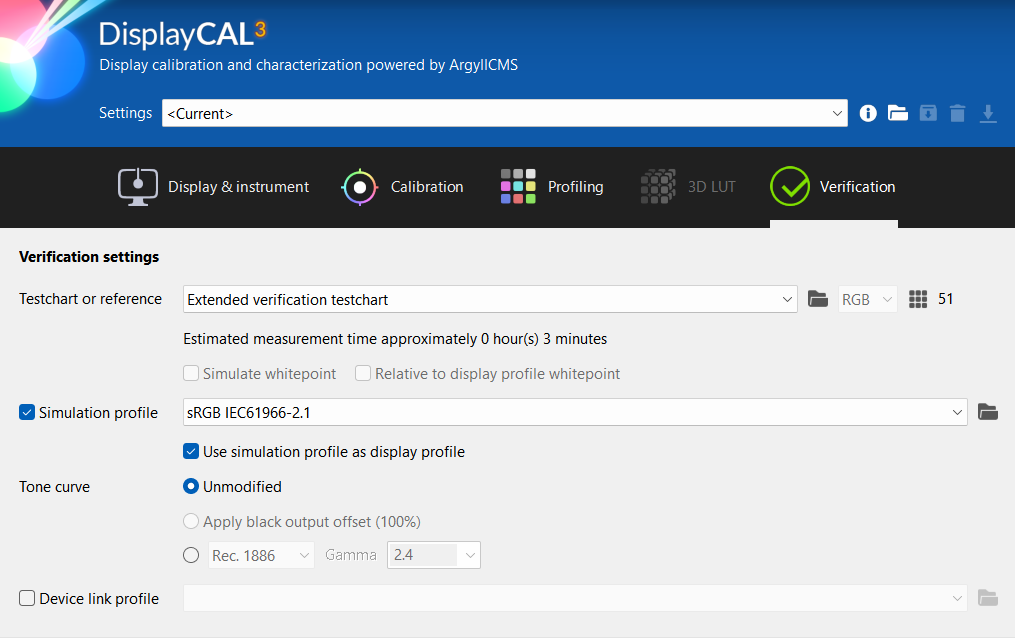Screen dimensions: 1015x641
Task: Select the Unmodified tone curve option
Action: click(x=191, y=486)
